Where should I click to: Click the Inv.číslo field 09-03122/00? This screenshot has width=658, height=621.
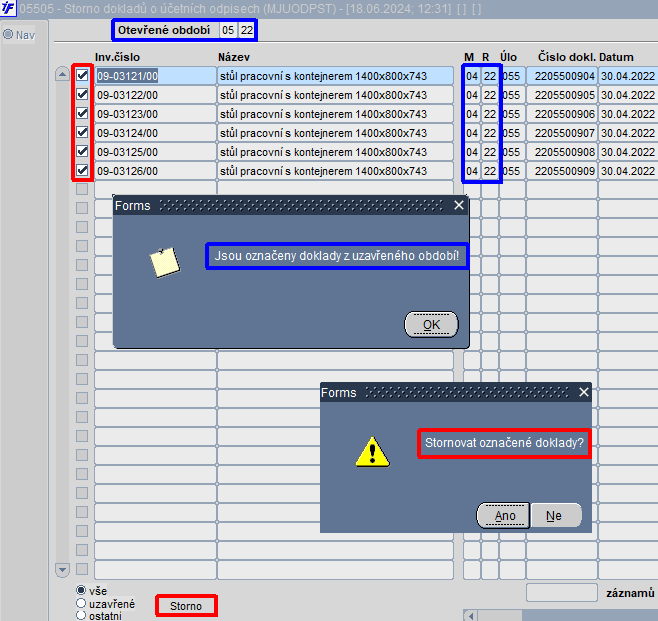155,95
